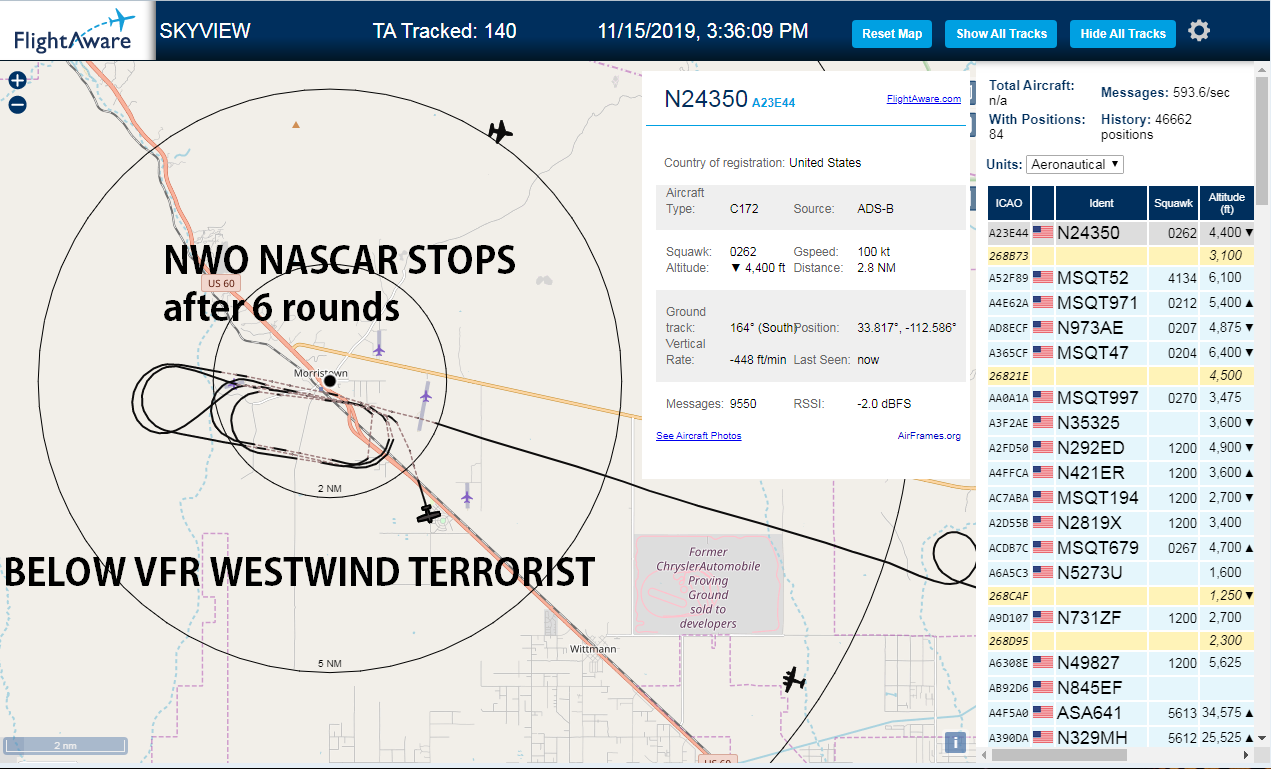Image resolution: width=1271 pixels, height=769 pixels.
Task: Select the N5273U aircraft row
Action: 1121,573
